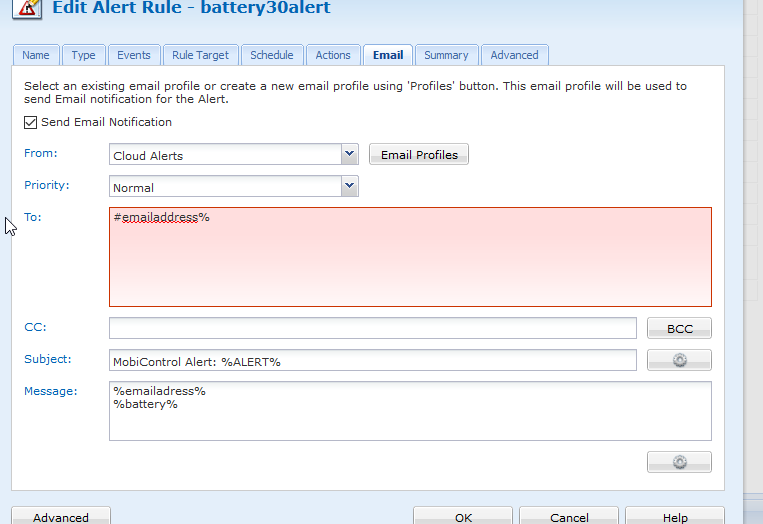
Task: Toggle Send Email Notification checkbox
Action: (x=31, y=123)
